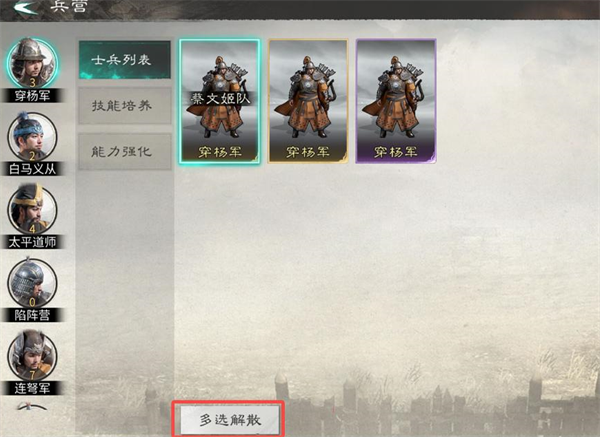
Task: Select the 陷阵营 portrait icon
Action: [x=32, y=282]
